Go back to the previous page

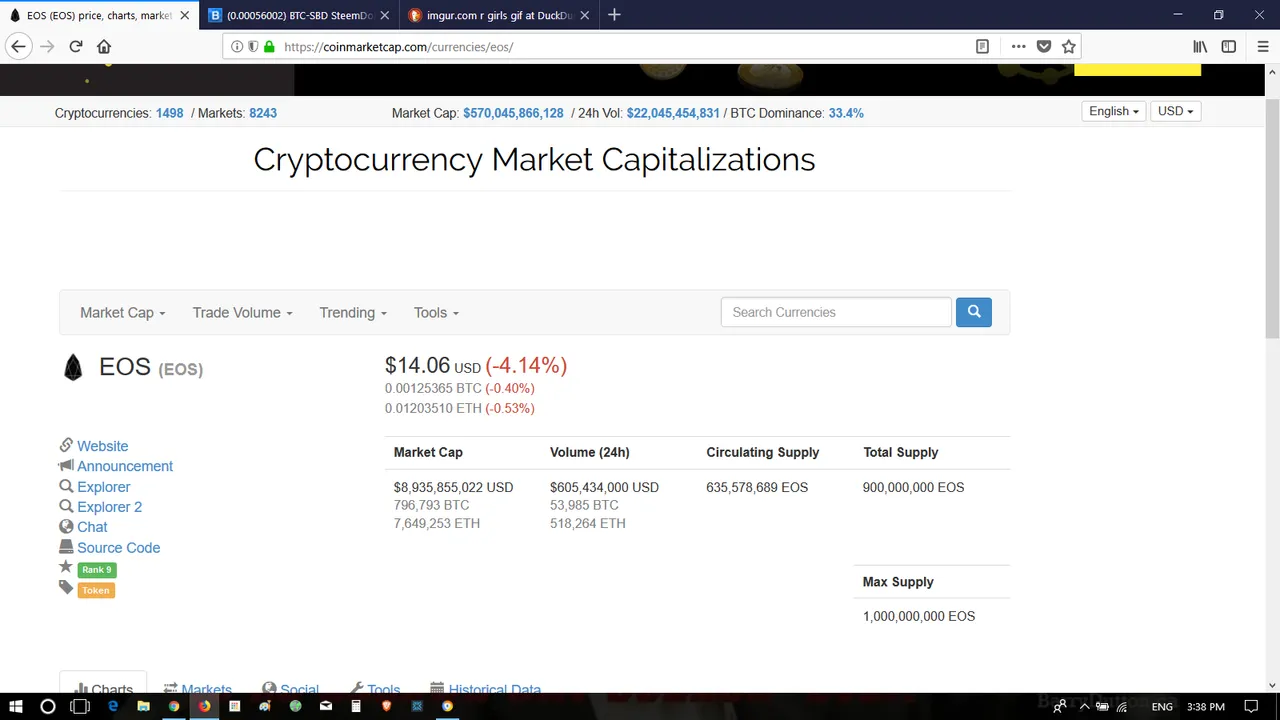[x=18, y=47]
